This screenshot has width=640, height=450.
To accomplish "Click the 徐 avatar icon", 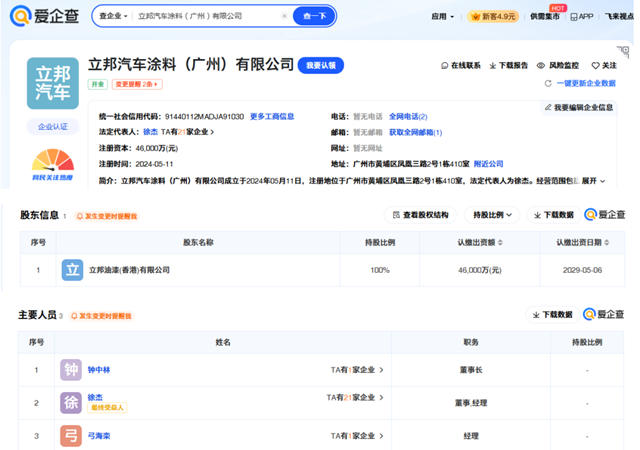I will [x=71, y=403].
